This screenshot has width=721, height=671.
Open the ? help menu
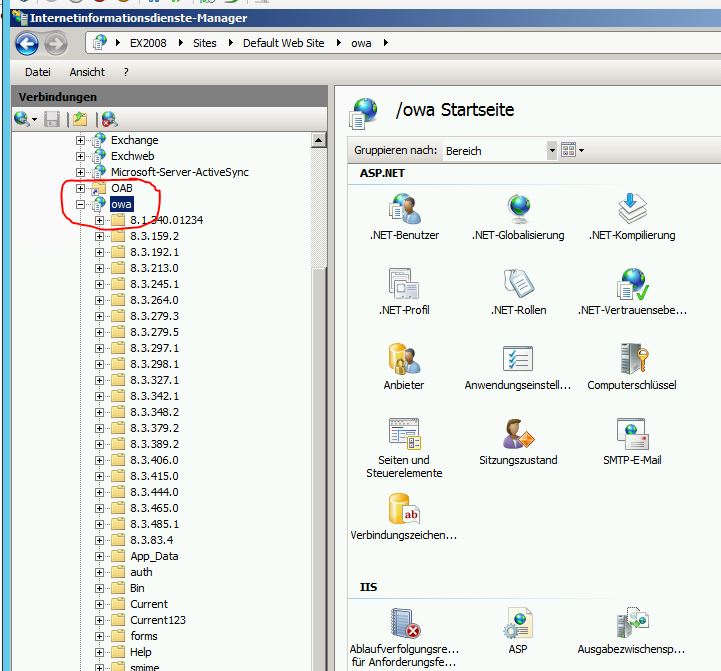tap(126, 72)
